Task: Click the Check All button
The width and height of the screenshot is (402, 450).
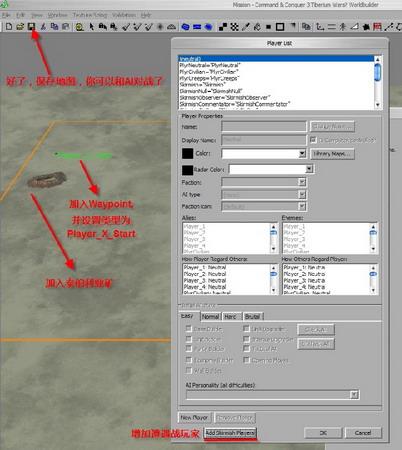Action: [x=316, y=329]
